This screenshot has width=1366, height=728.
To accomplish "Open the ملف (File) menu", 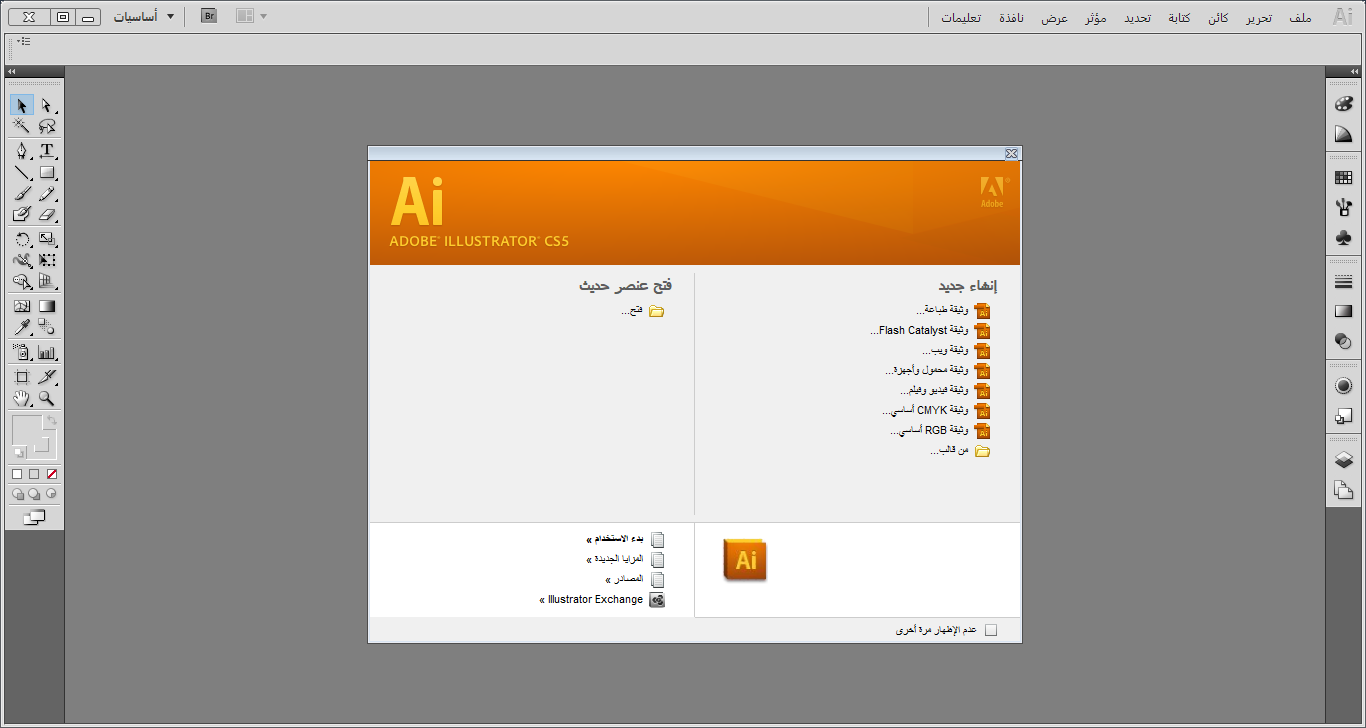I will click(x=1301, y=18).
